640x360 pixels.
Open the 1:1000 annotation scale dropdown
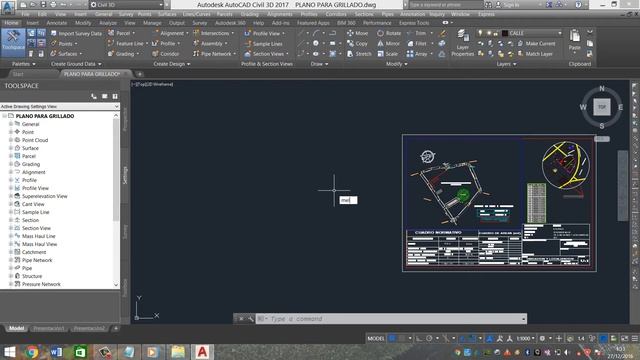526,338
